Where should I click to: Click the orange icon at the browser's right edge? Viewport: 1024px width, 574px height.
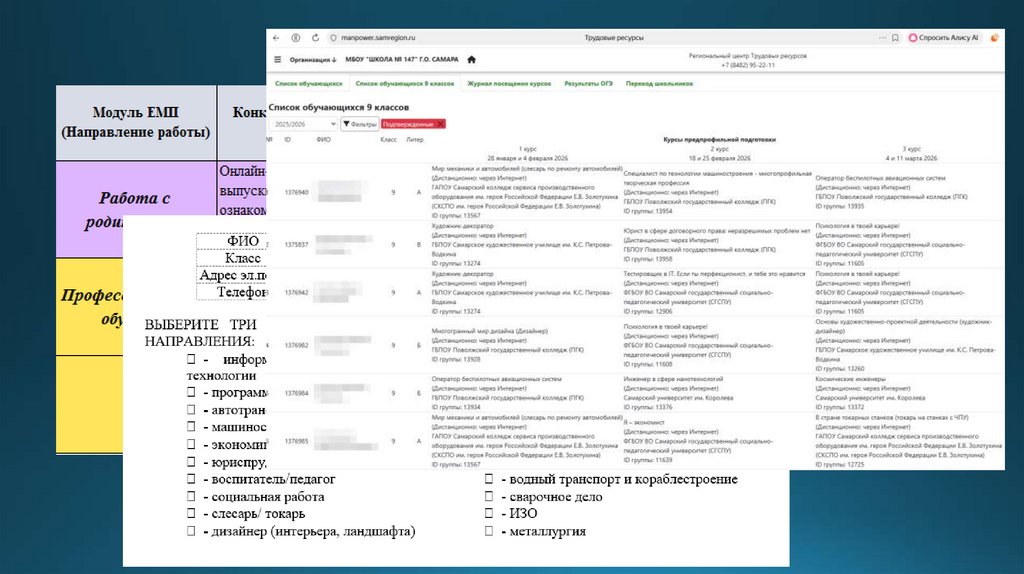[x=995, y=38]
